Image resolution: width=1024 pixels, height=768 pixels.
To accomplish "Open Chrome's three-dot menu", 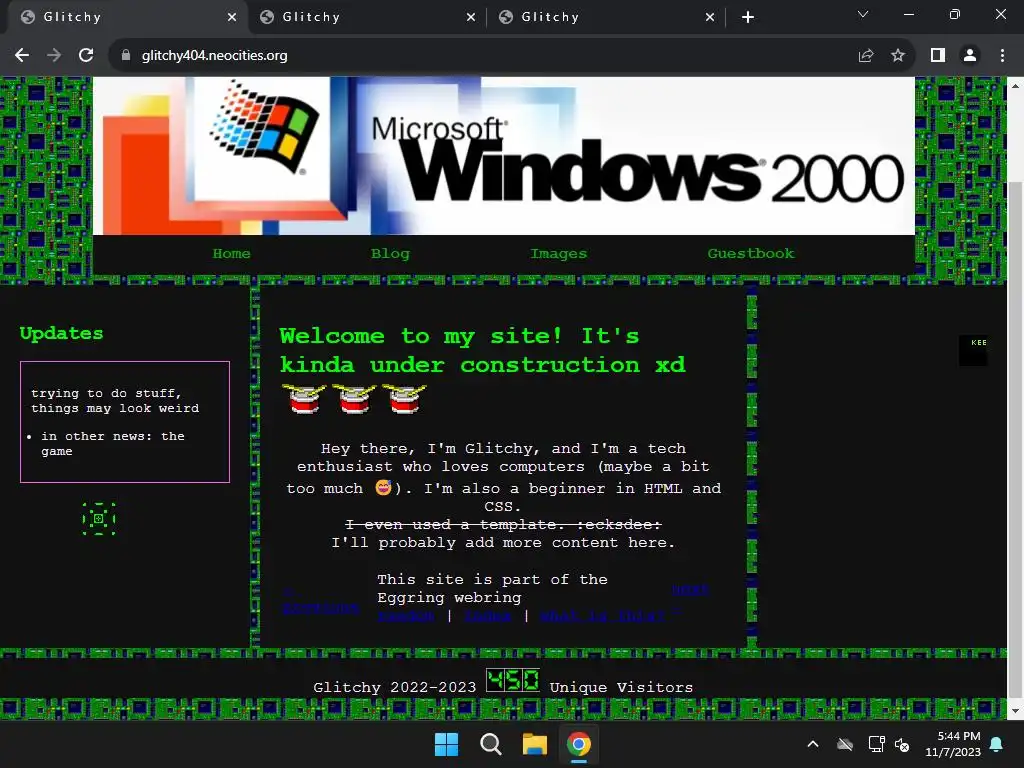I will (x=1002, y=56).
